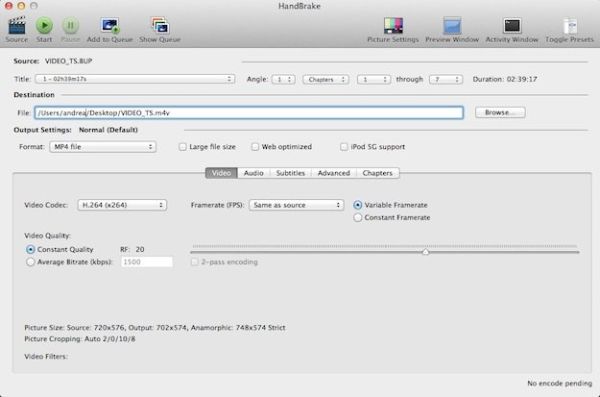Open the Framerate Same as source dropdown

point(297,205)
